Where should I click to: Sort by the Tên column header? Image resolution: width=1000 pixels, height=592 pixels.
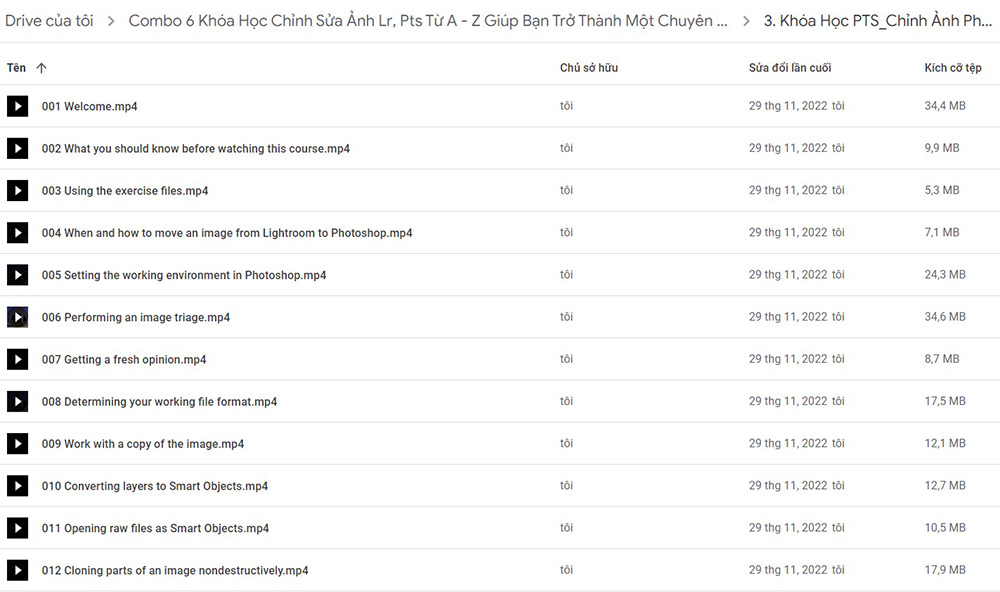tap(17, 68)
